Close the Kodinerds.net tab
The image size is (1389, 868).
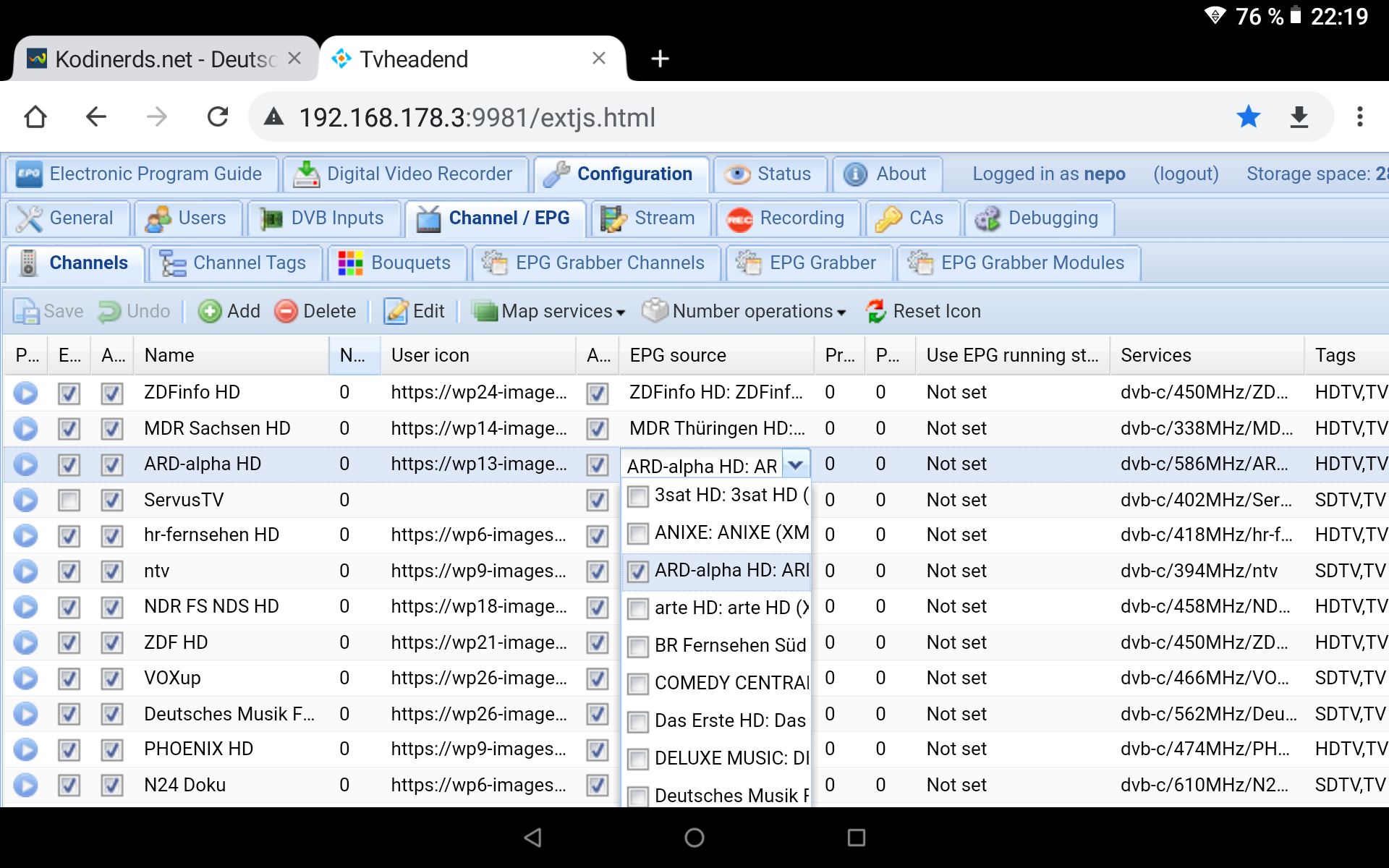click(294, 59)
